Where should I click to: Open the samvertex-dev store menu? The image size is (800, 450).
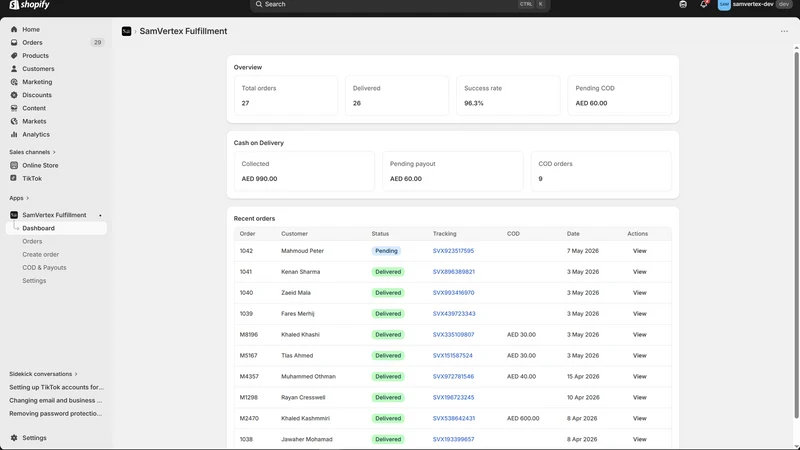pyautogui.click(x=755, y=4)
